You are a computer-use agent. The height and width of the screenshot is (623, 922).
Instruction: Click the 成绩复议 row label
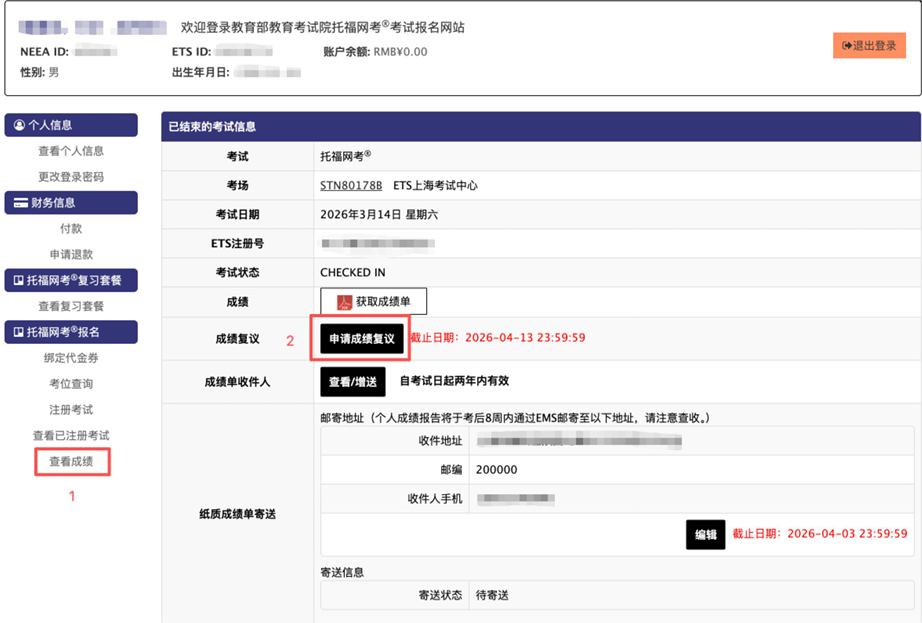point(238,339)
